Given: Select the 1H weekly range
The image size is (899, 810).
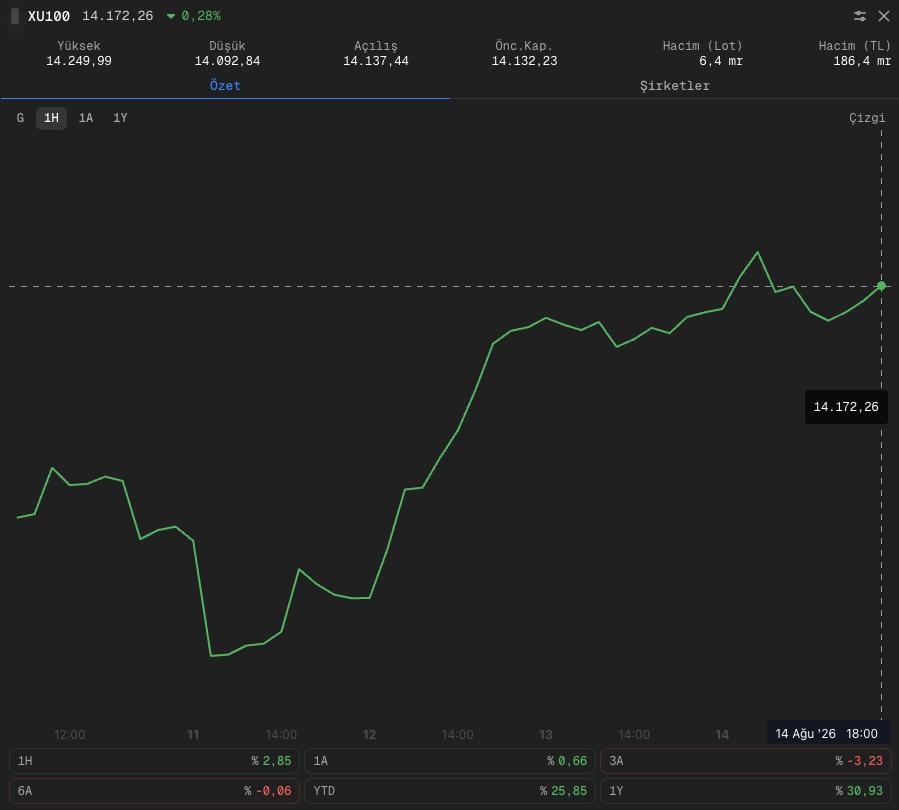Looking at the screenshot, I should click(52, 118).
